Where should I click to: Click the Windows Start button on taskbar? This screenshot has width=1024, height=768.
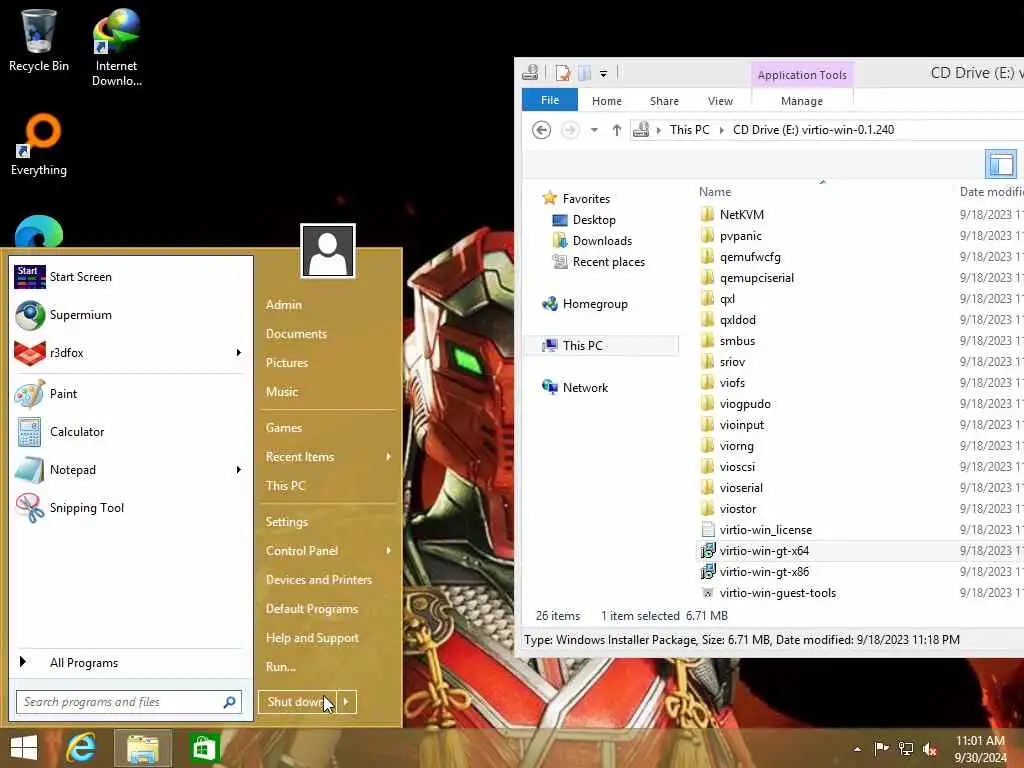[x=24, y=748]
